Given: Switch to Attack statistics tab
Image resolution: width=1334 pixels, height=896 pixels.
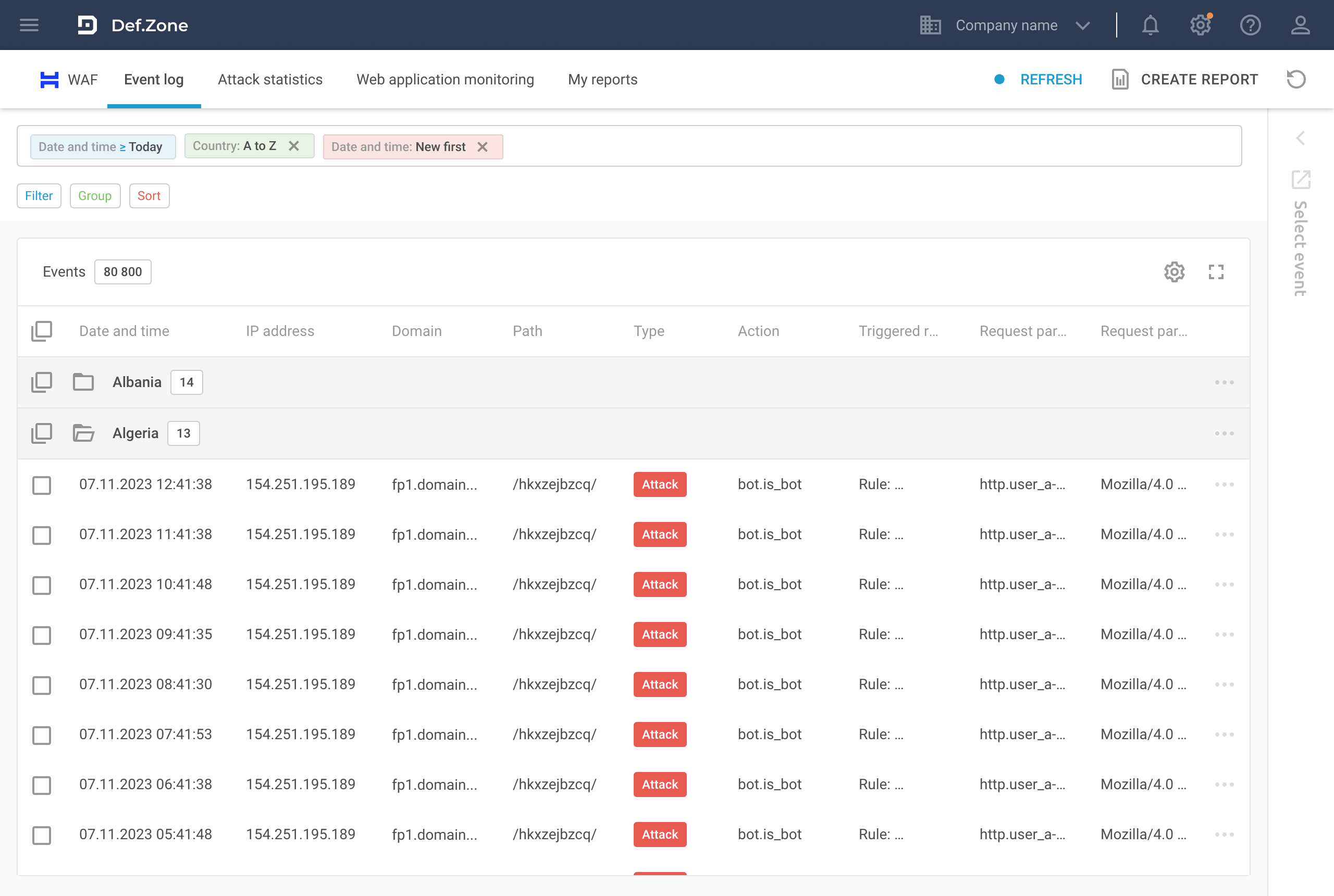Looking at the screenshot, I should coord(270,79).
